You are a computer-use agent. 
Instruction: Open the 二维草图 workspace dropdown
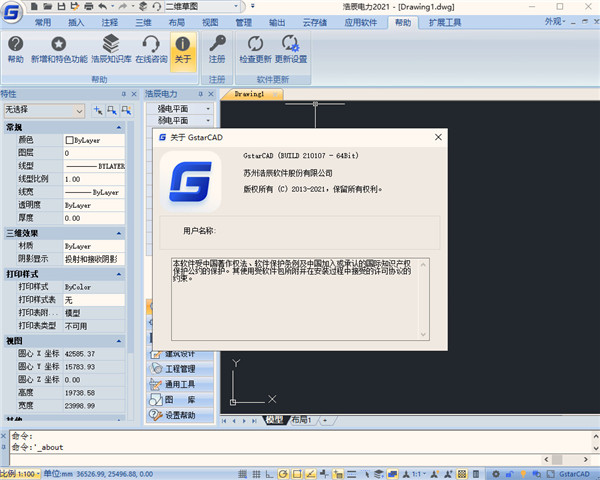click(236, 6)
